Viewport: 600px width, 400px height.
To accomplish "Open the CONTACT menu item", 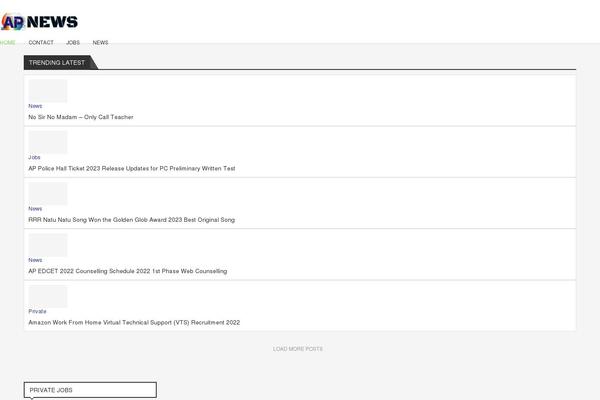I will point(41,42).
